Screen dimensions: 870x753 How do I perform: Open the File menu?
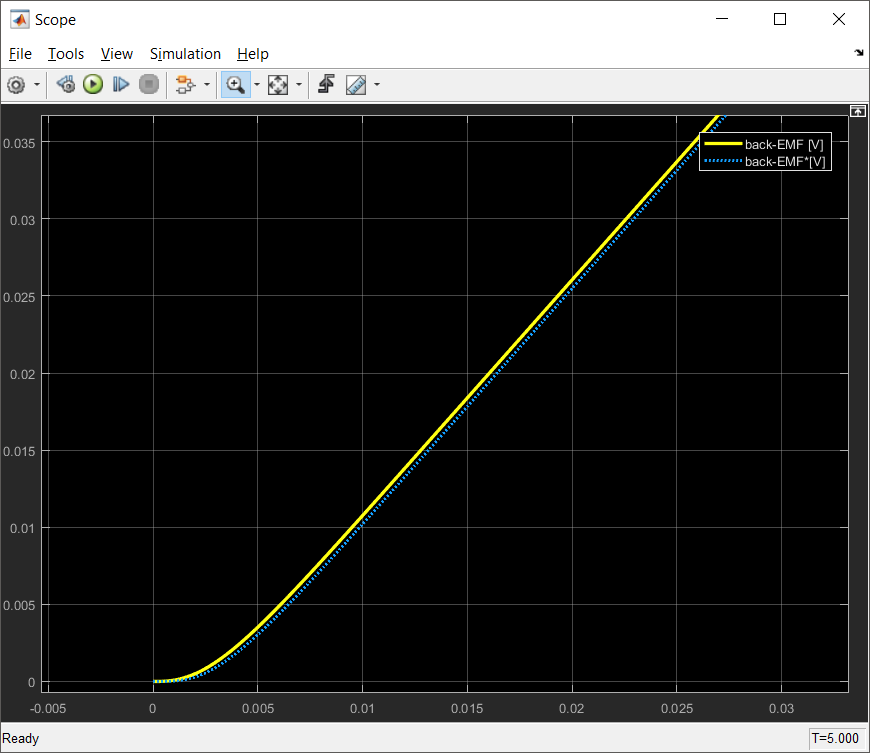pyautogui.click(x=21, y=54)
